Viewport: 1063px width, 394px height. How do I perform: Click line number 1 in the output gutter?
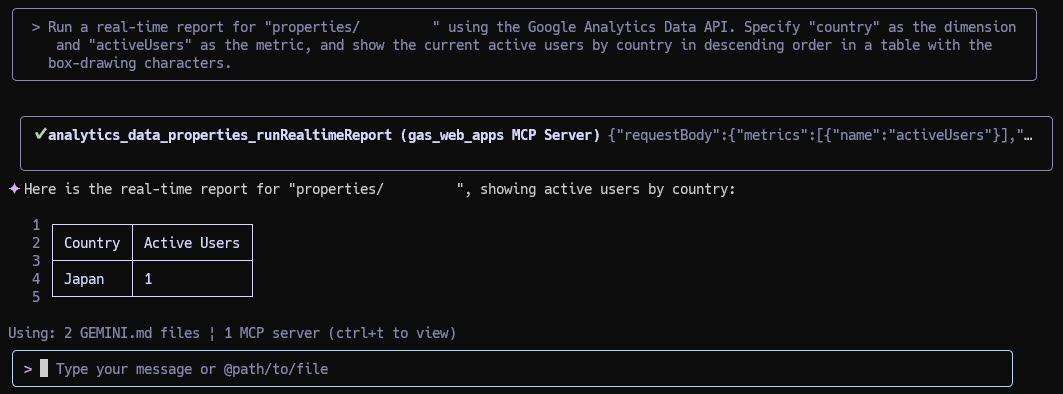click(36, 225)
